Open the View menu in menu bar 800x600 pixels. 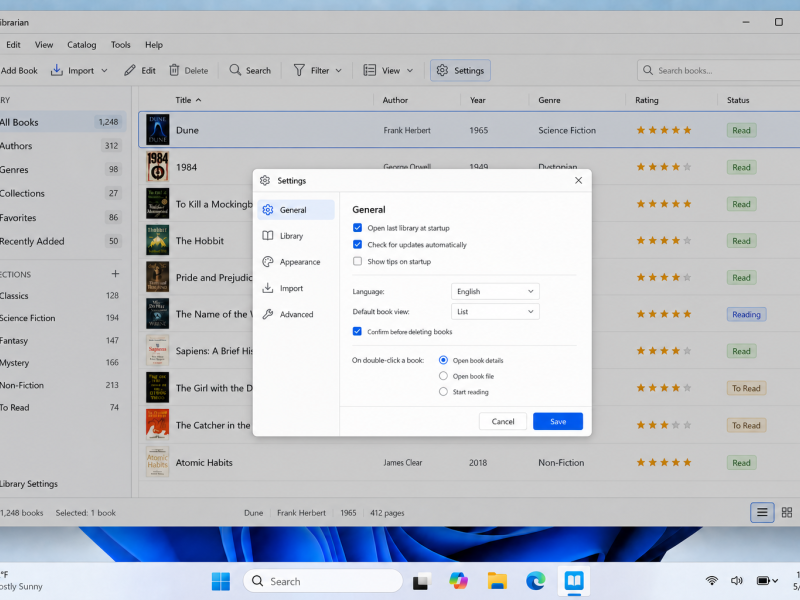44,45
